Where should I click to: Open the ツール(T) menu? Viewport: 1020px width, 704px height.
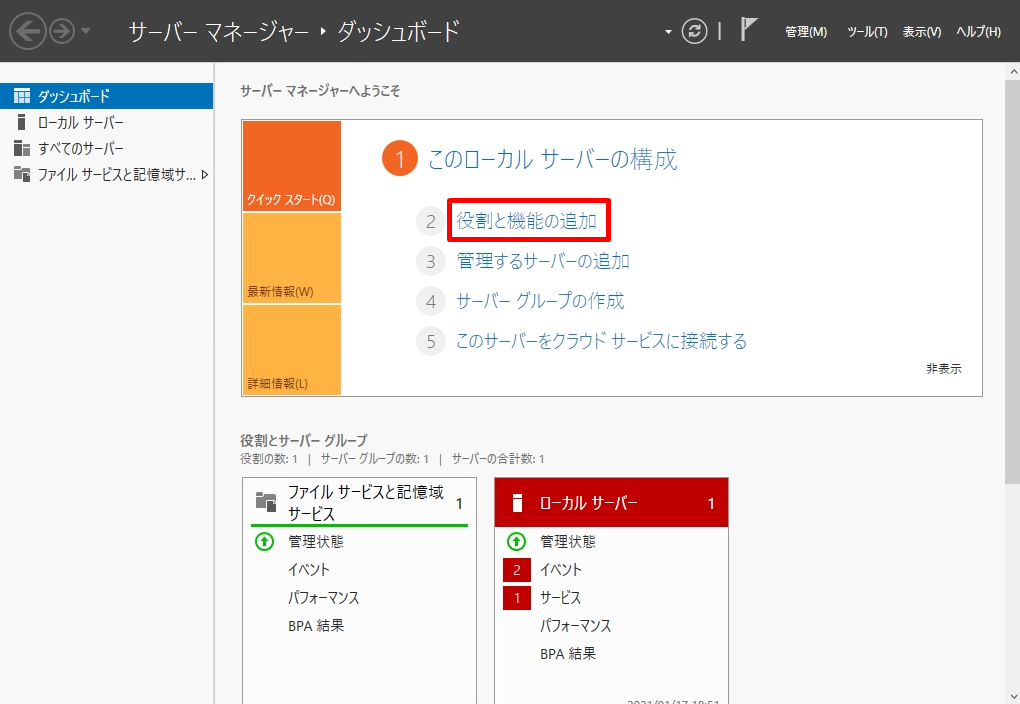pyautogui.click(x=867, y=31)
